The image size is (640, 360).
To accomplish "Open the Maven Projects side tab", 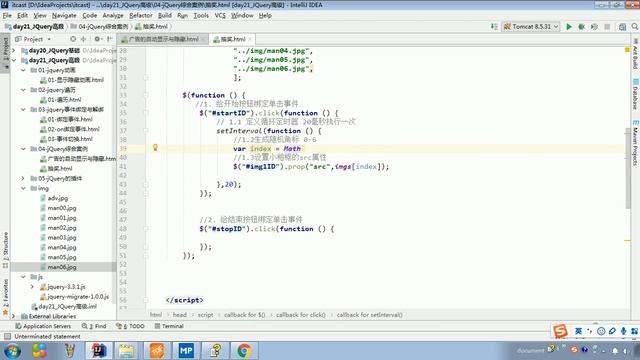I will [636, 143].
